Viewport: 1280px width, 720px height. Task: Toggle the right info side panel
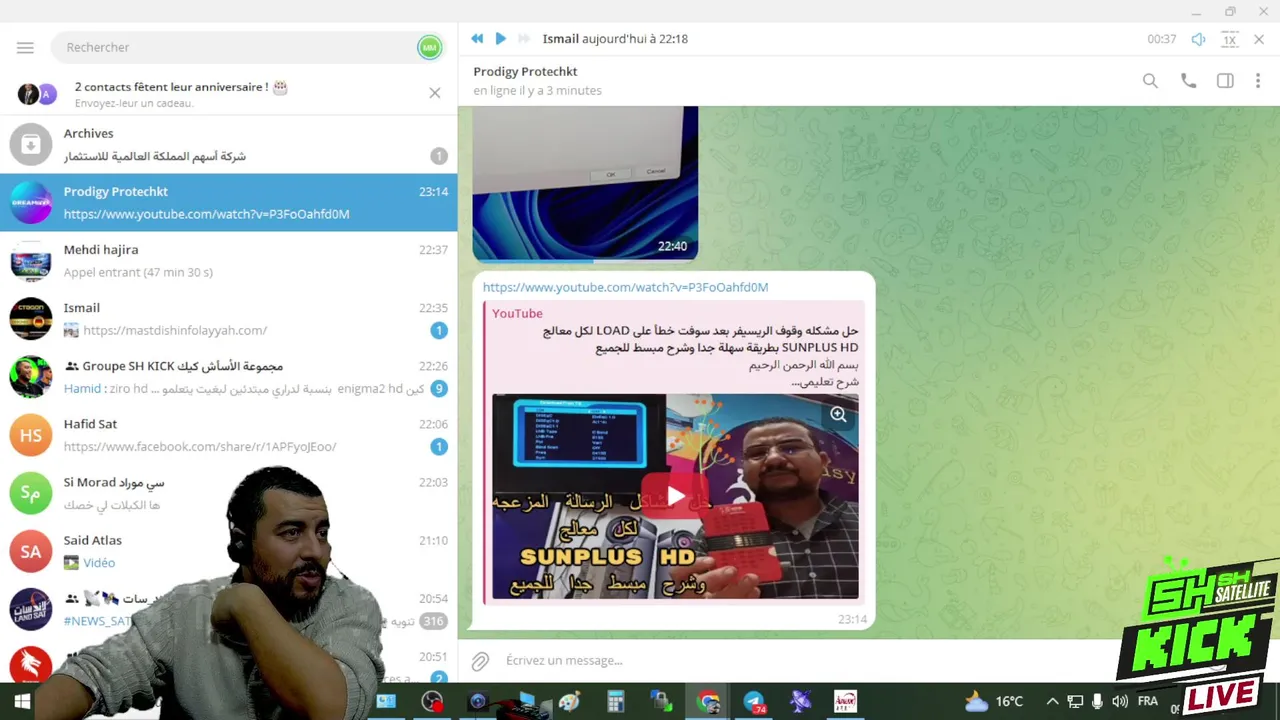[1225, 81]
